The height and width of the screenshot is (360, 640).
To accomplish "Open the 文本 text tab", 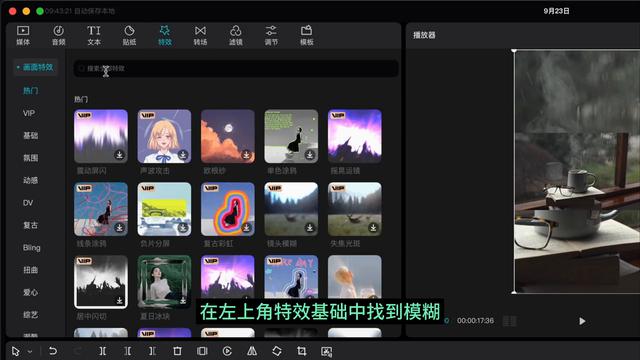I will click(x=94, y=35).
